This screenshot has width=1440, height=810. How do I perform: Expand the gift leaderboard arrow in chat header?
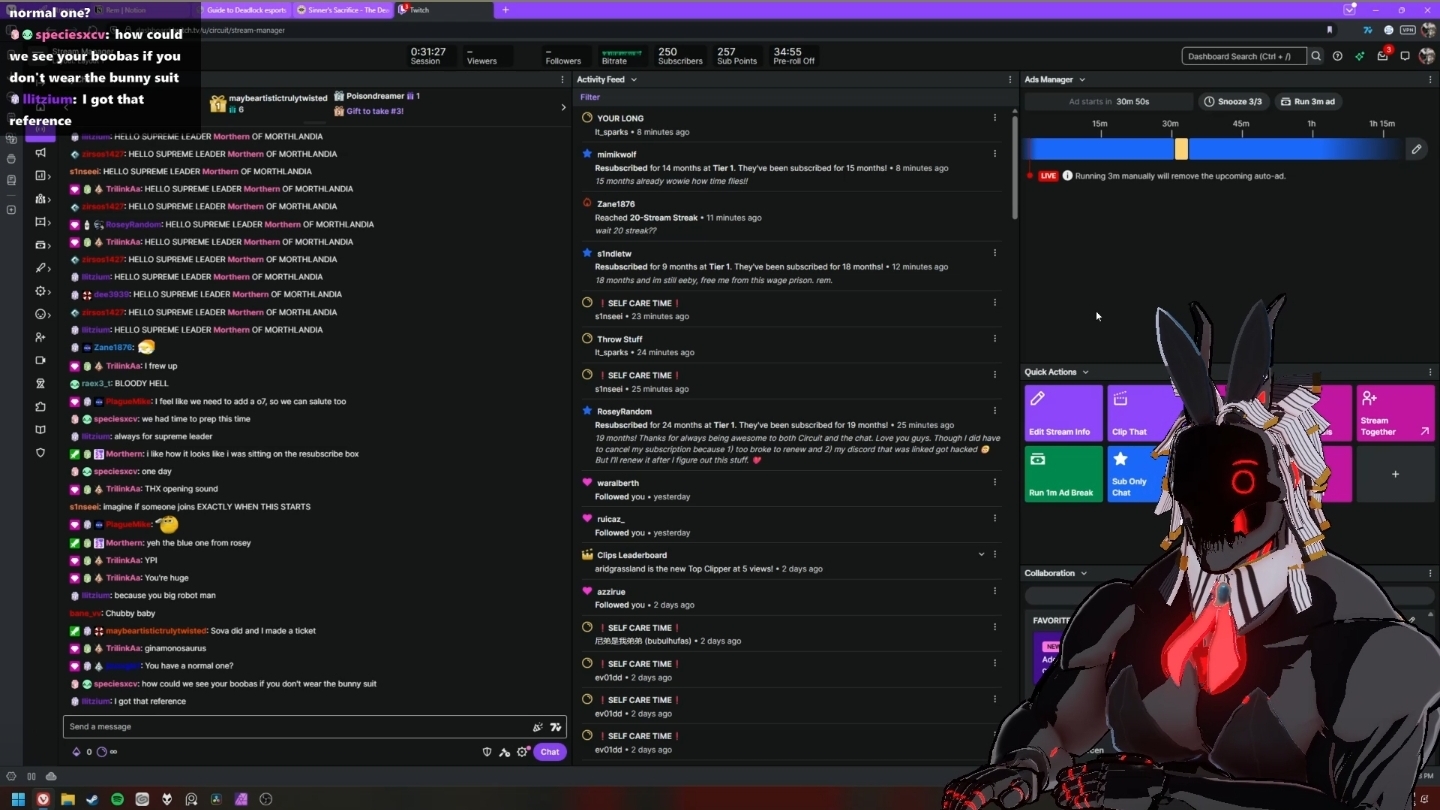[562, 107]
